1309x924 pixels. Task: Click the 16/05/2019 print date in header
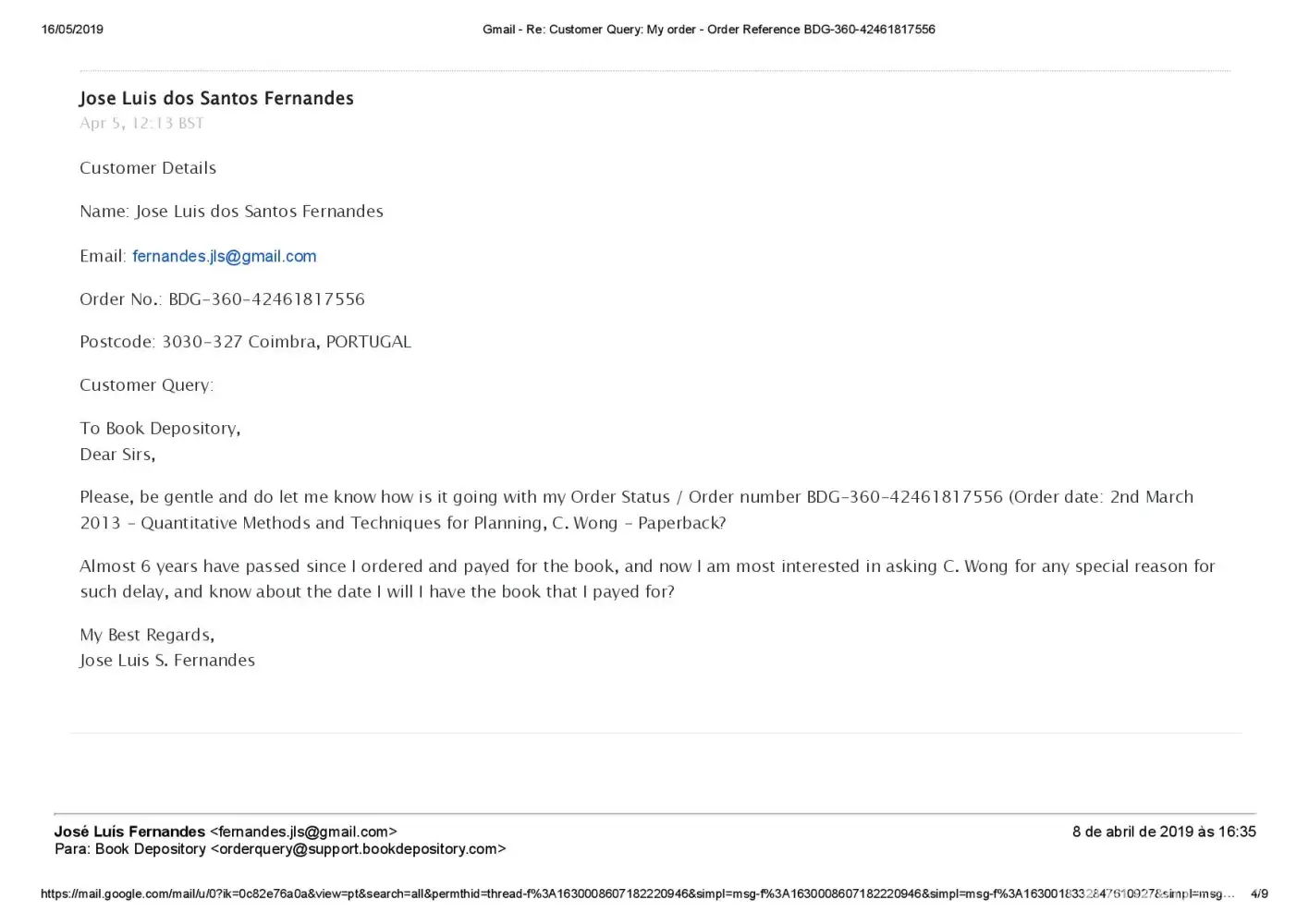tap(72, 30)
